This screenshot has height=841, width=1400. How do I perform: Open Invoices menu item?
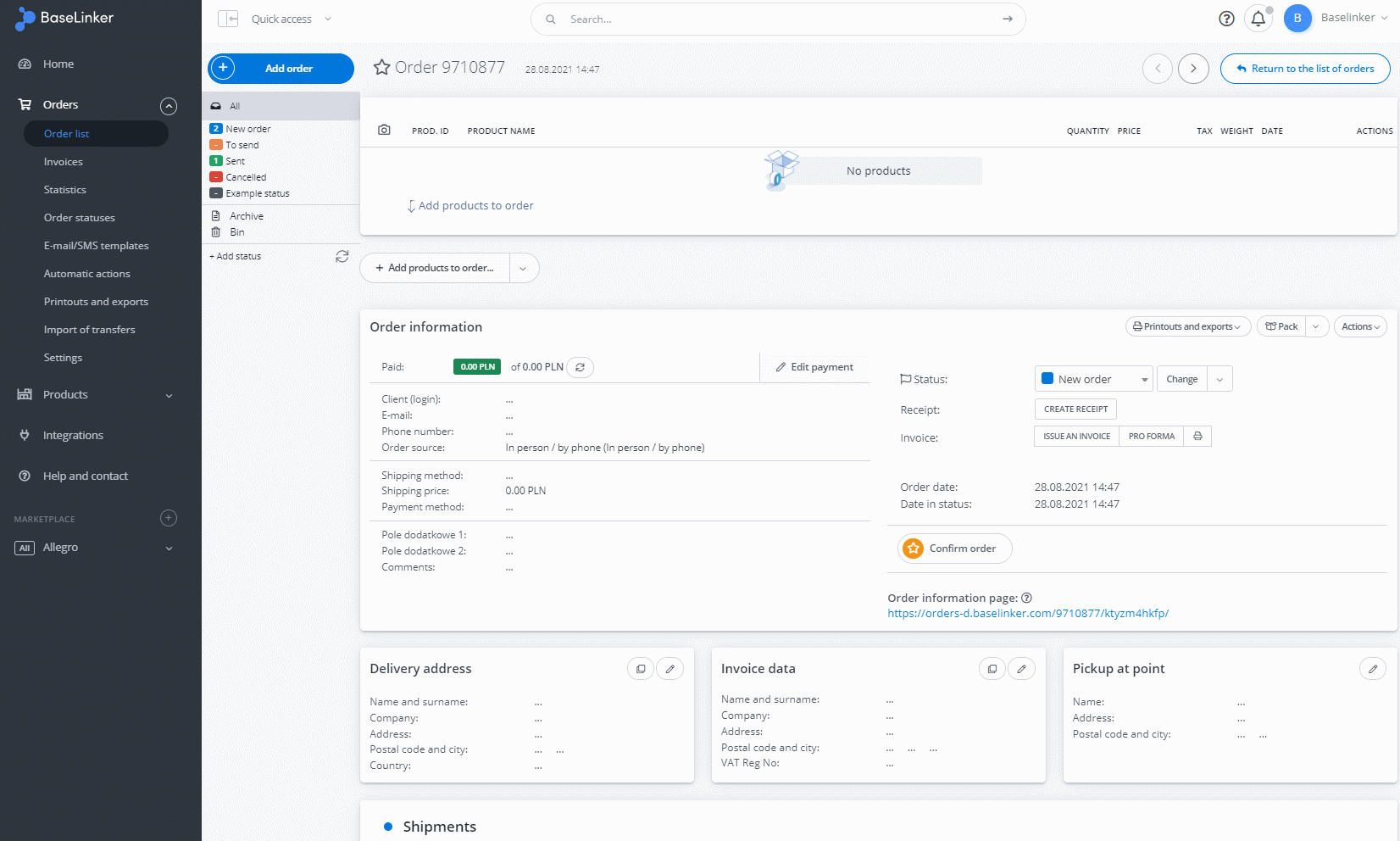pos(64,162)
